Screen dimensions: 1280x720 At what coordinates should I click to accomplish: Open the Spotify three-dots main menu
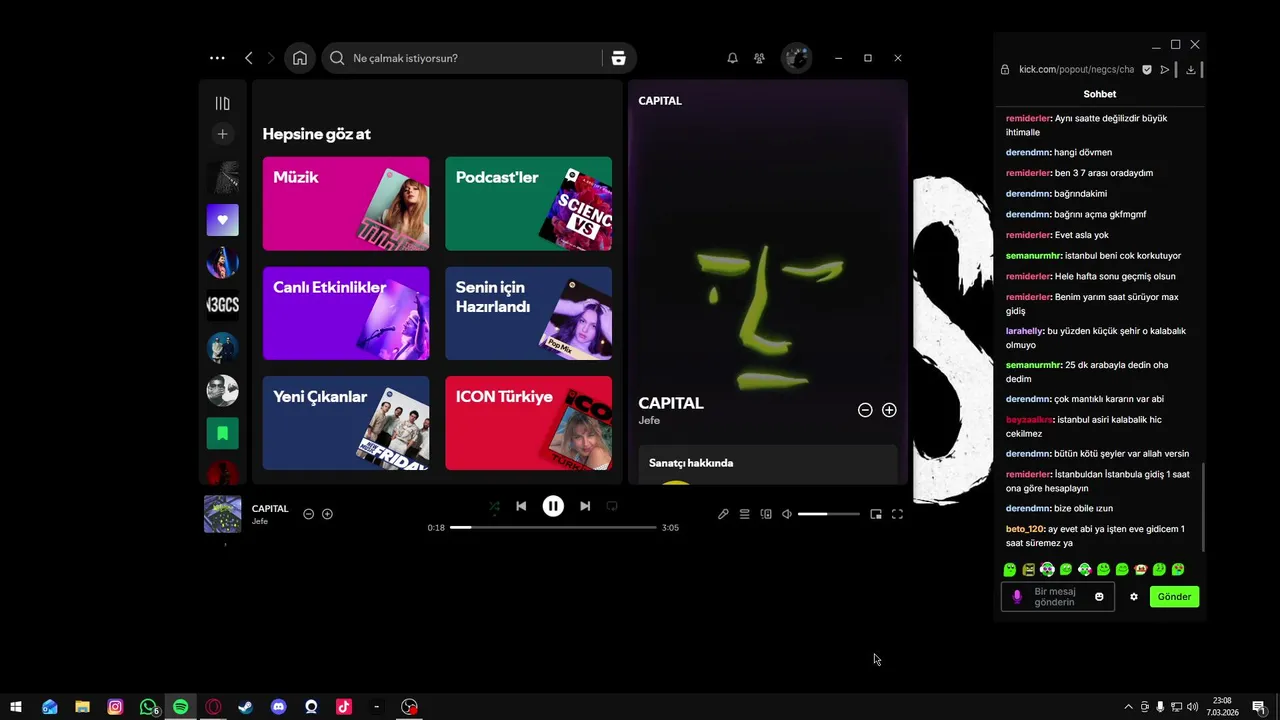pyautogui.click(x=217, y=58)
